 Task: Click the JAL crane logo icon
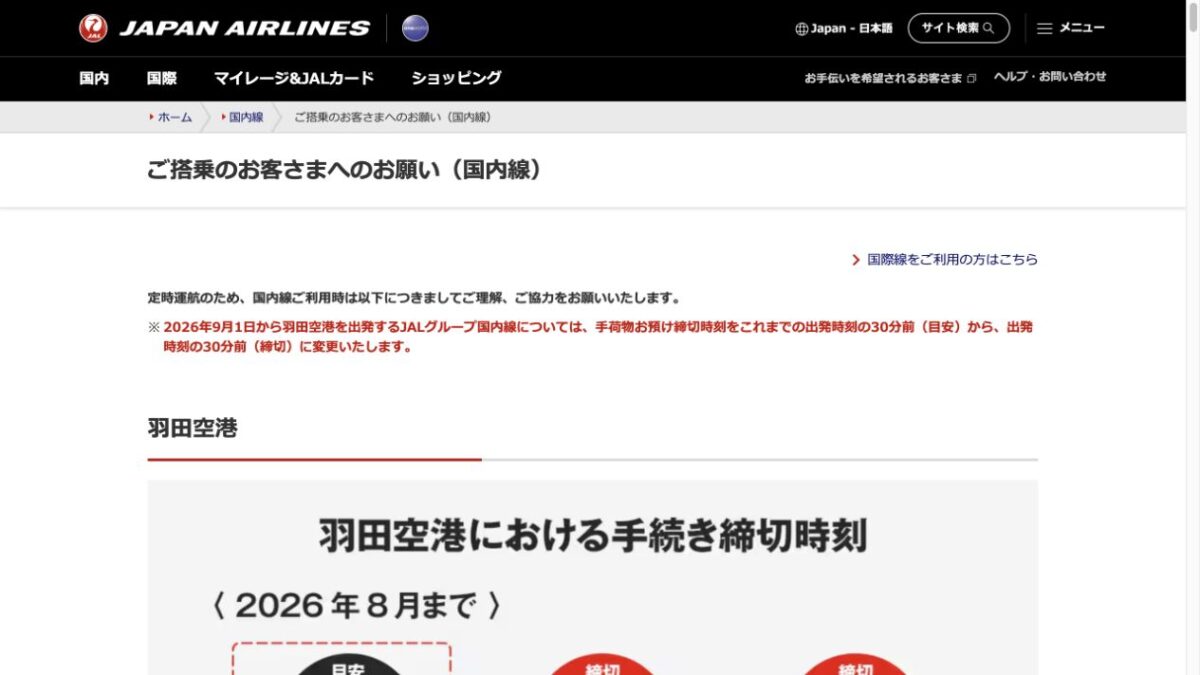click(93, 28)
